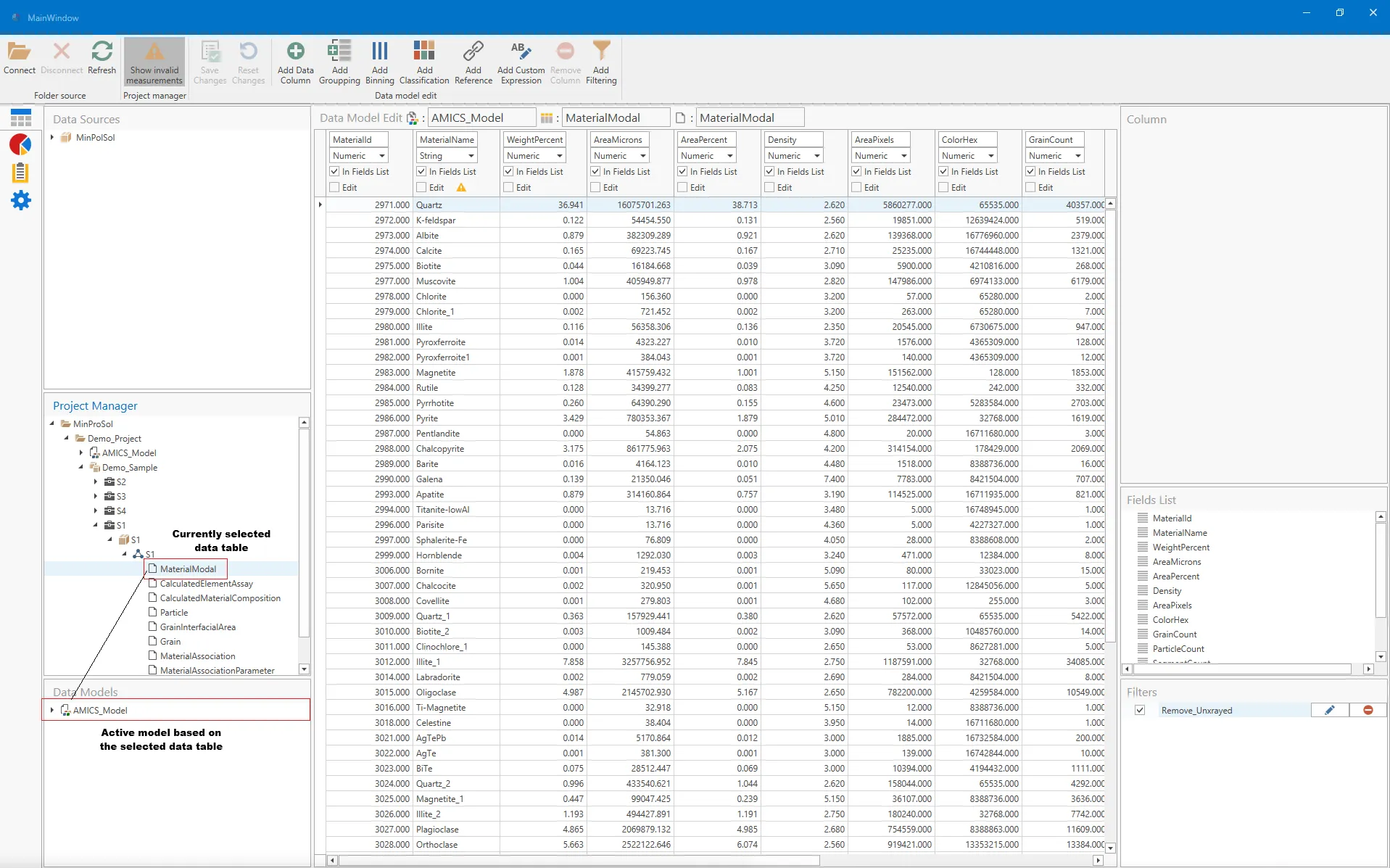The width and height of the screenshot is (1390, 868).
Task: Open the clipboard report view in sidebar
Action: [20, 173]
